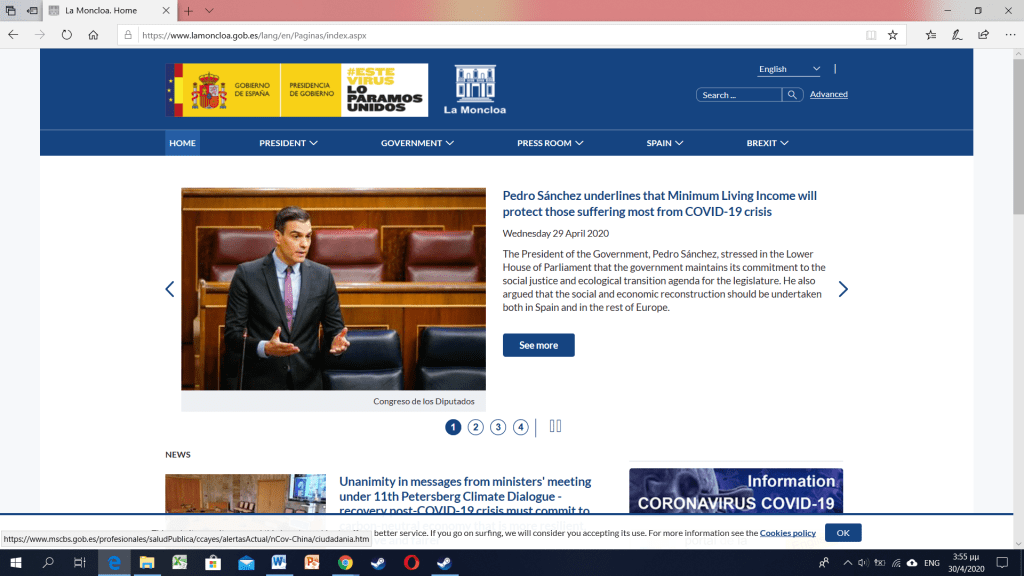Add page to favorites star icon
Screen dimensions: 1024x576
point(893,34)
